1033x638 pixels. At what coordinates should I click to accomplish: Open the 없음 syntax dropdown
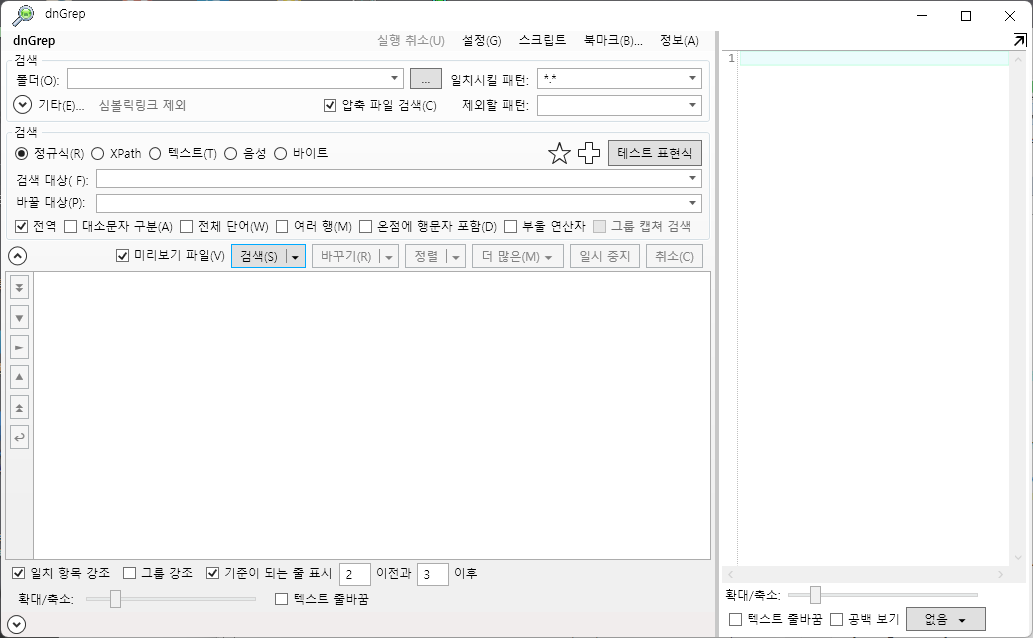(x=945, y=620)
